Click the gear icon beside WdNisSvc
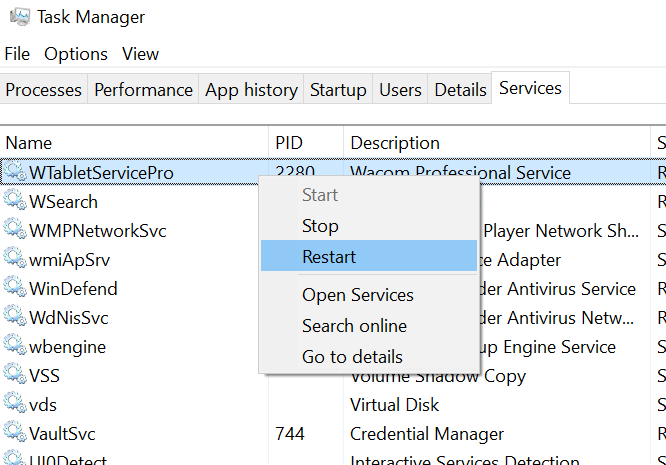This screenshot has height=465, width=666. tap(15, 318)
